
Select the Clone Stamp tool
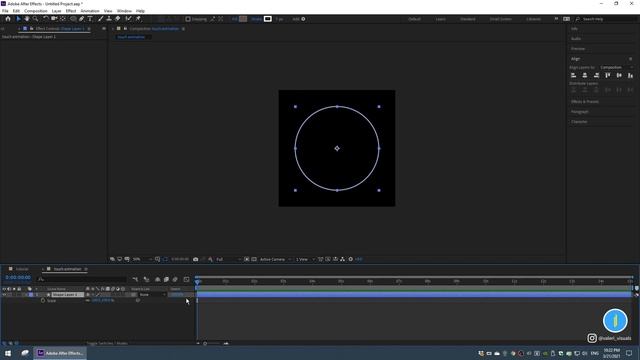(109, 19)
